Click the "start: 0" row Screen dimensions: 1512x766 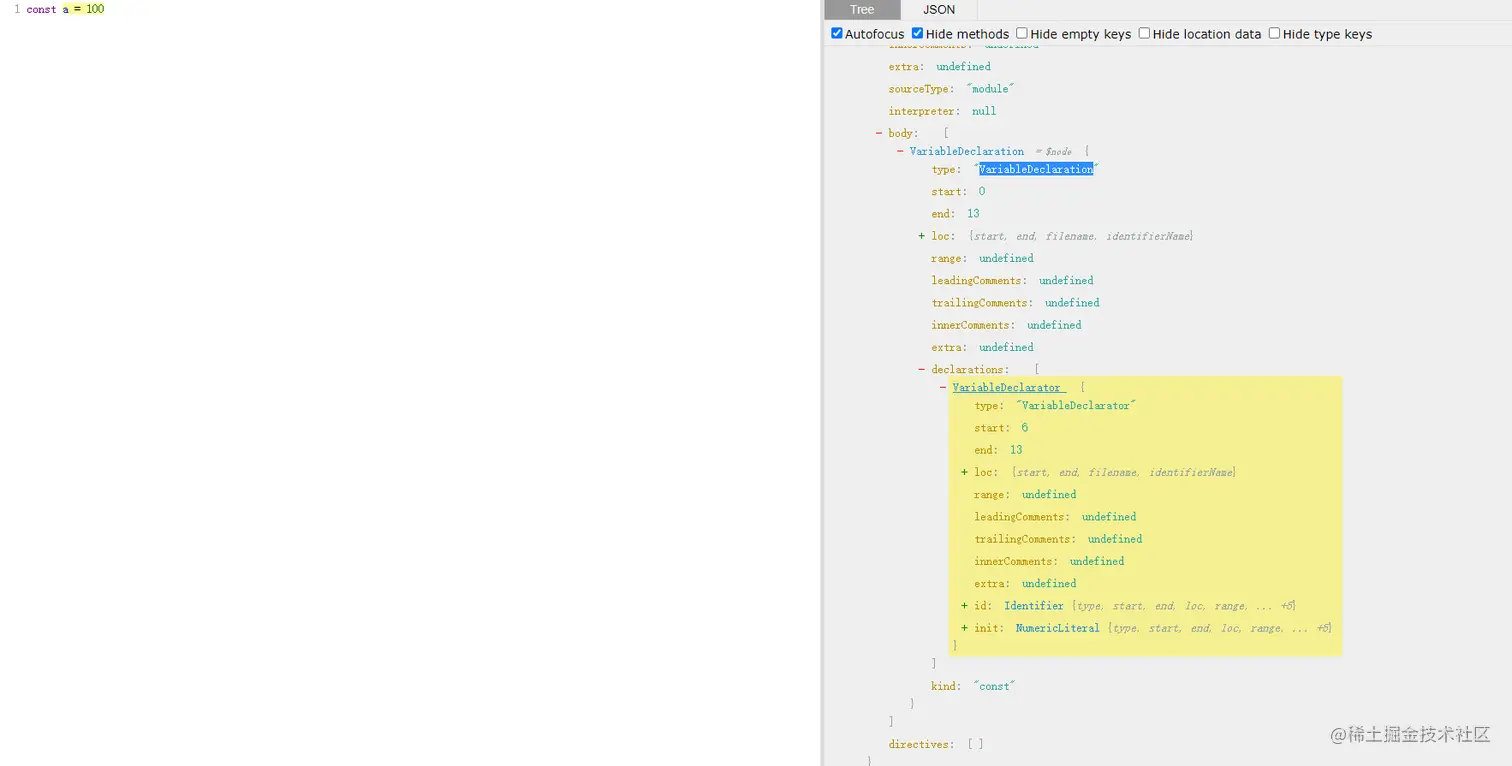click(x=958, y=191)
